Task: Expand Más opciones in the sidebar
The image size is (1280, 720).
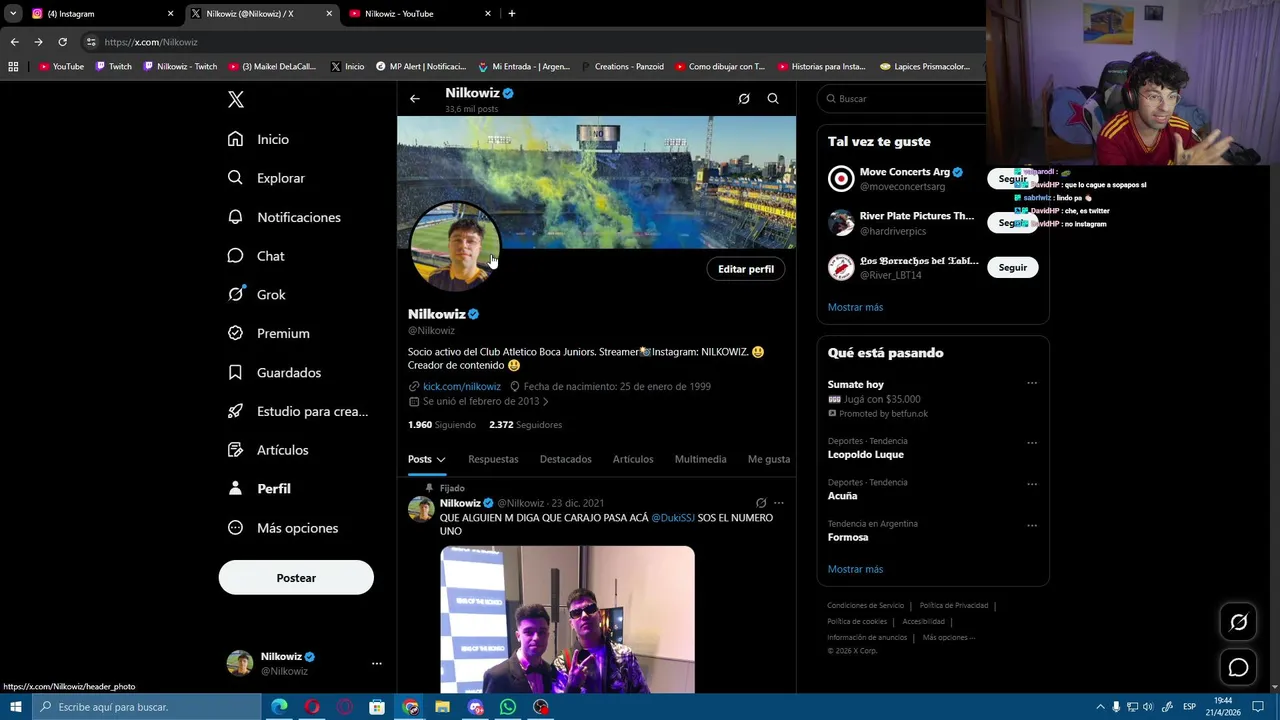Action: pos(283,528)
